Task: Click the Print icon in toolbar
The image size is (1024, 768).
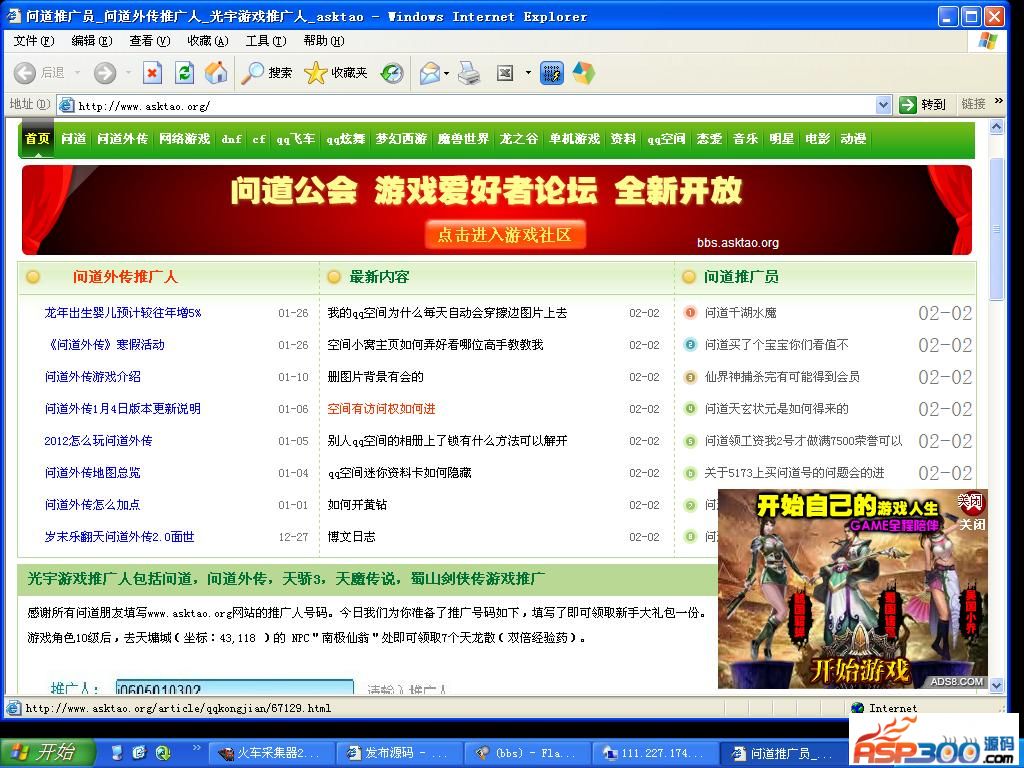Action: [x=469, y=73]
